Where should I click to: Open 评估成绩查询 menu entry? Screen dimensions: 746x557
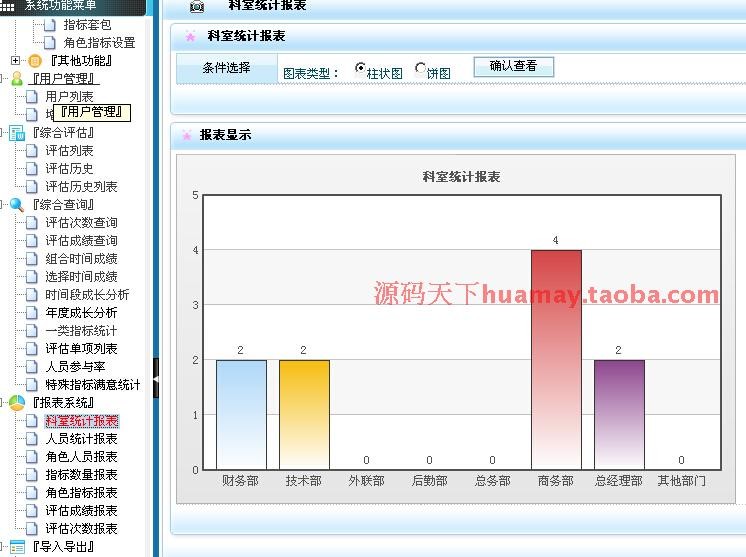point(81,241)
